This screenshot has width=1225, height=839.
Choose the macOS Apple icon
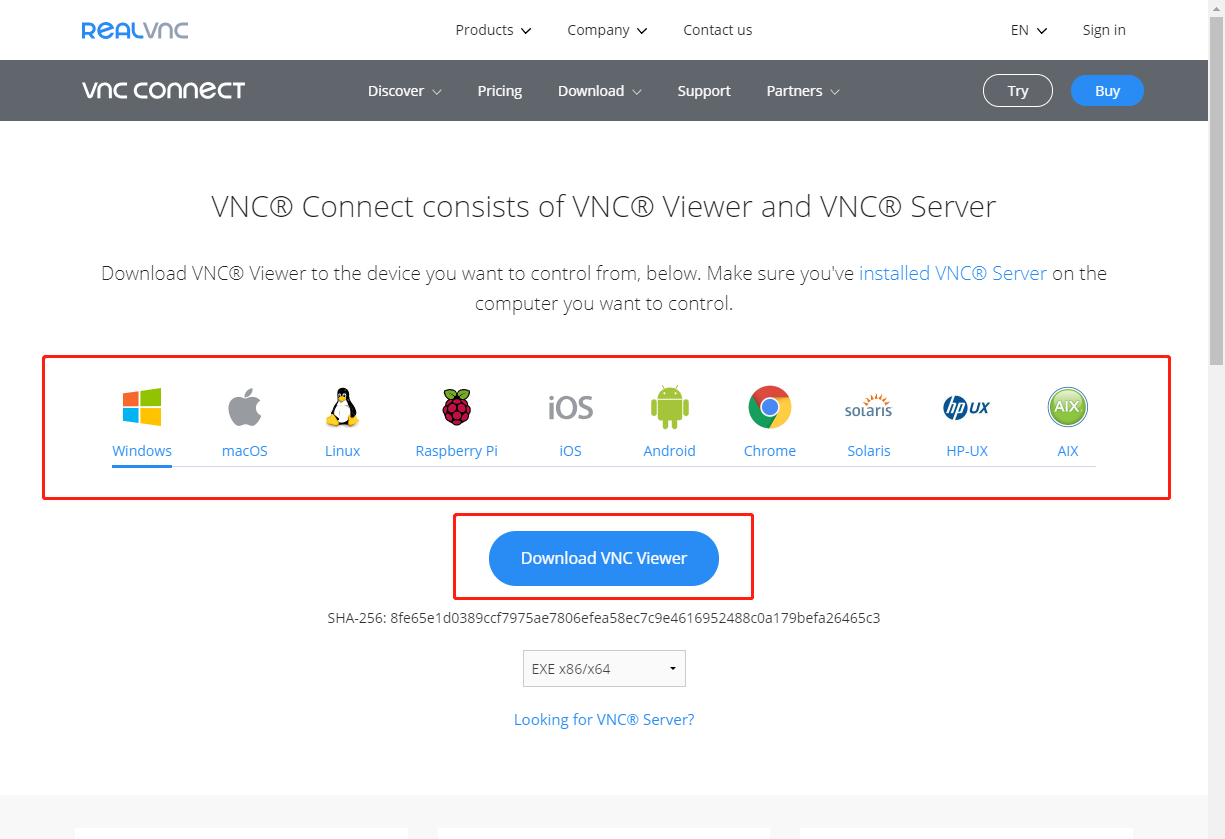click(x=244, y=406)
